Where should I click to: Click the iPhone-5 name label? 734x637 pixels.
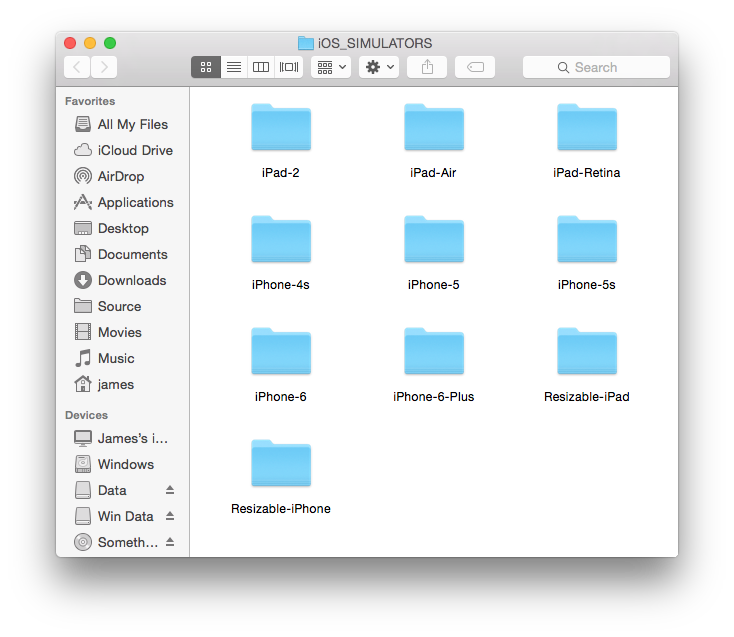[434, 285]
